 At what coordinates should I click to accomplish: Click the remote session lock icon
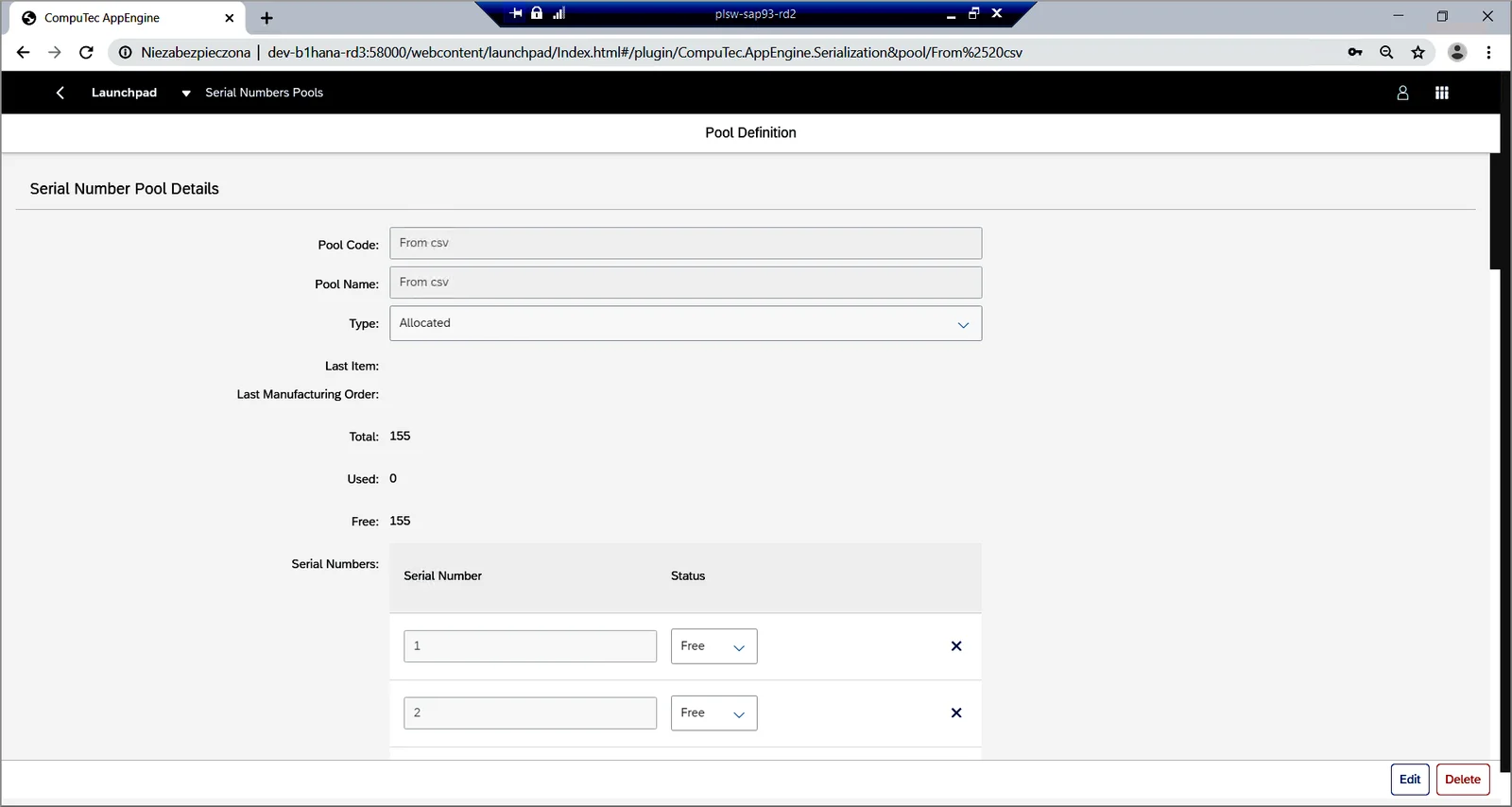click(537, 13)
